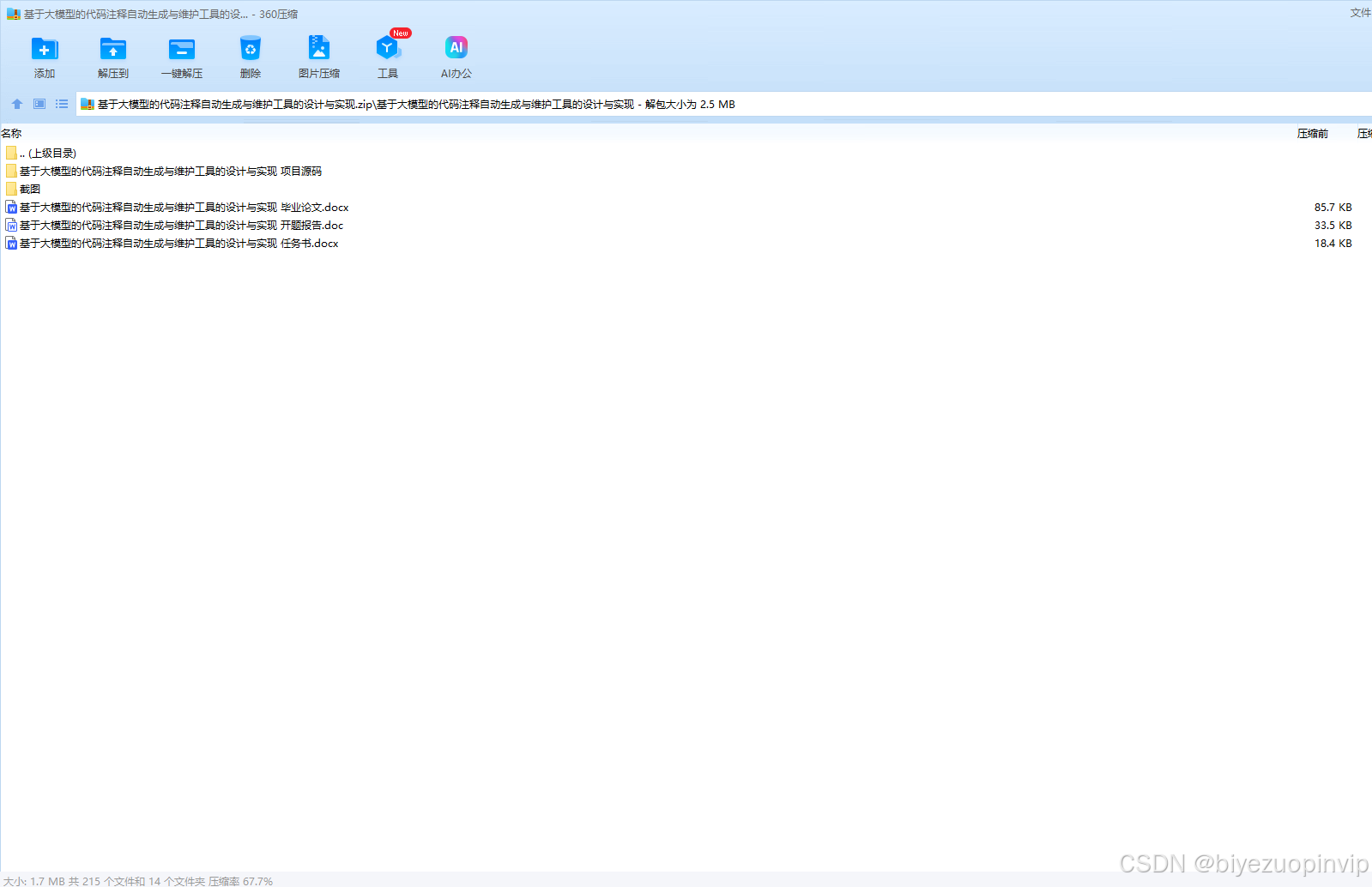Click the 截图 folder icon
Image resolution: width=1372 pixels, height=887 pixels.
[11, 189]
